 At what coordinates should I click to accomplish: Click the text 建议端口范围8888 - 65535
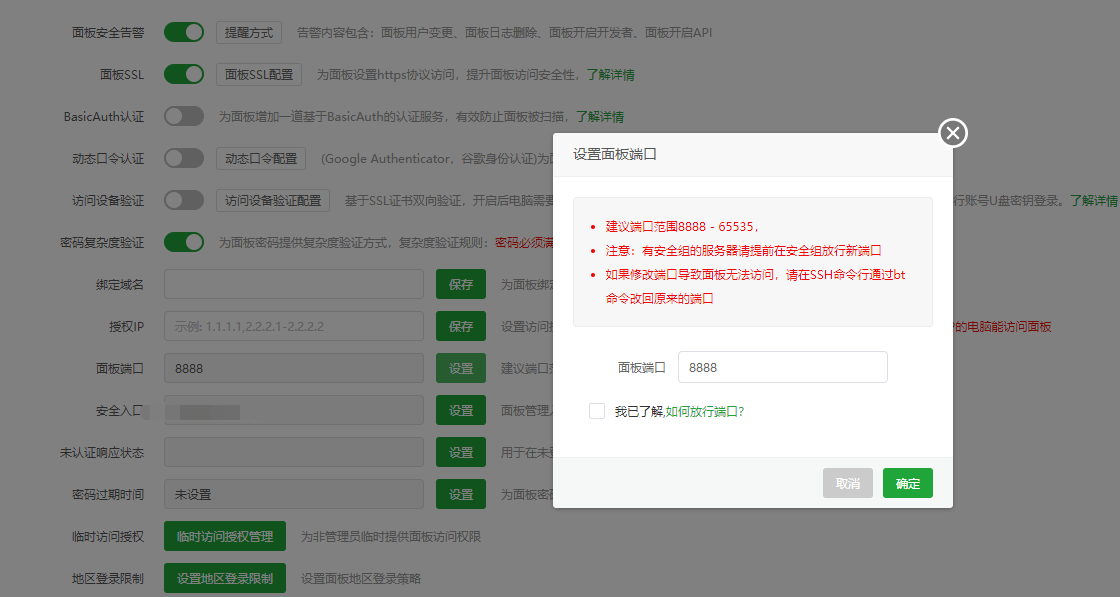[681, 226]
